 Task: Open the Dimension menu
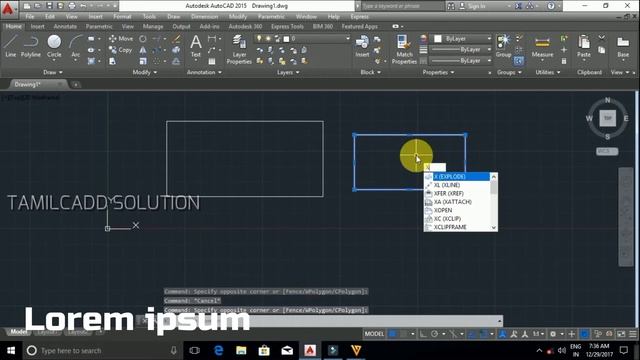pos(204,17)
